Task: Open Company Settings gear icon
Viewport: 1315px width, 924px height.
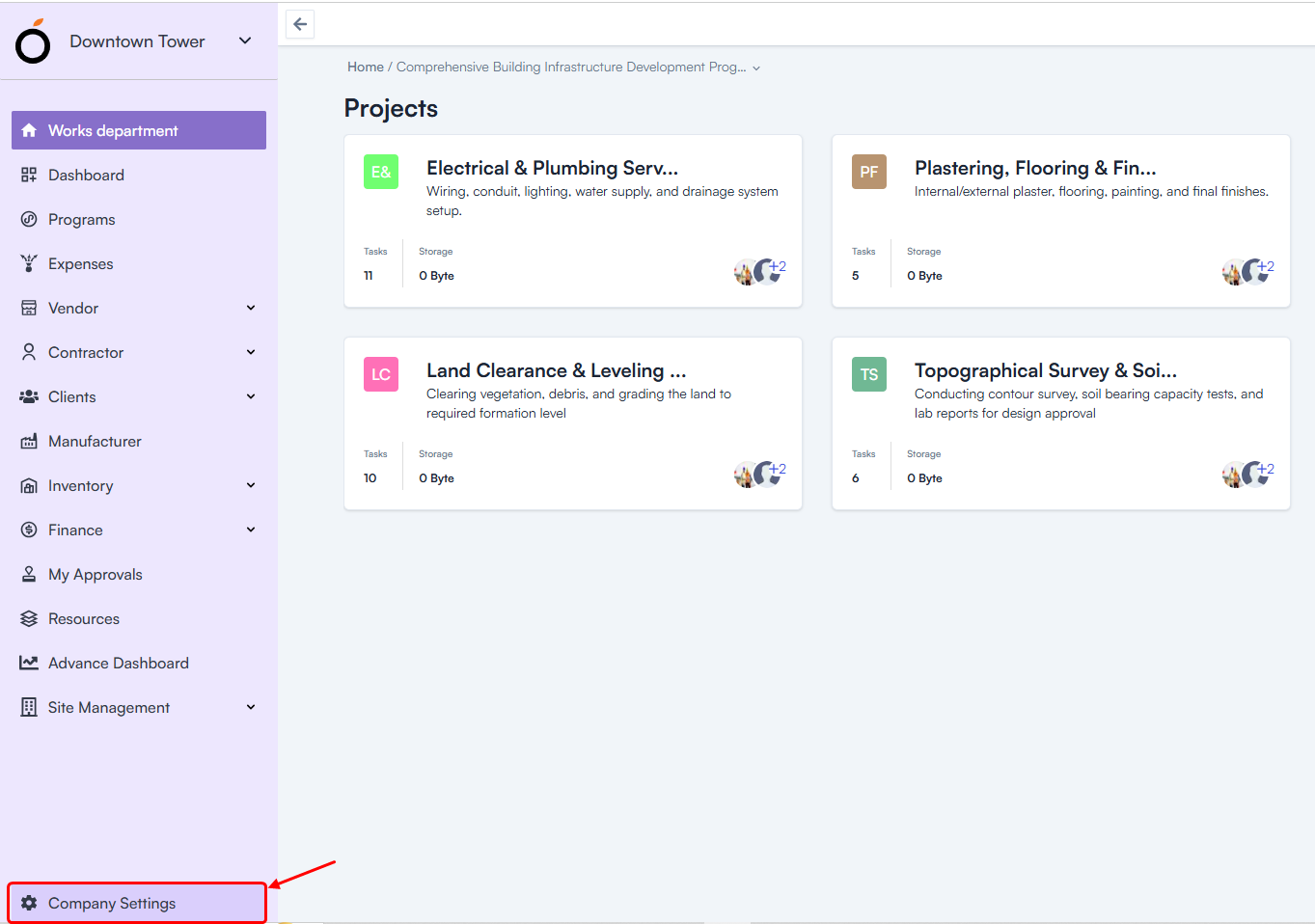Action: 29,903
